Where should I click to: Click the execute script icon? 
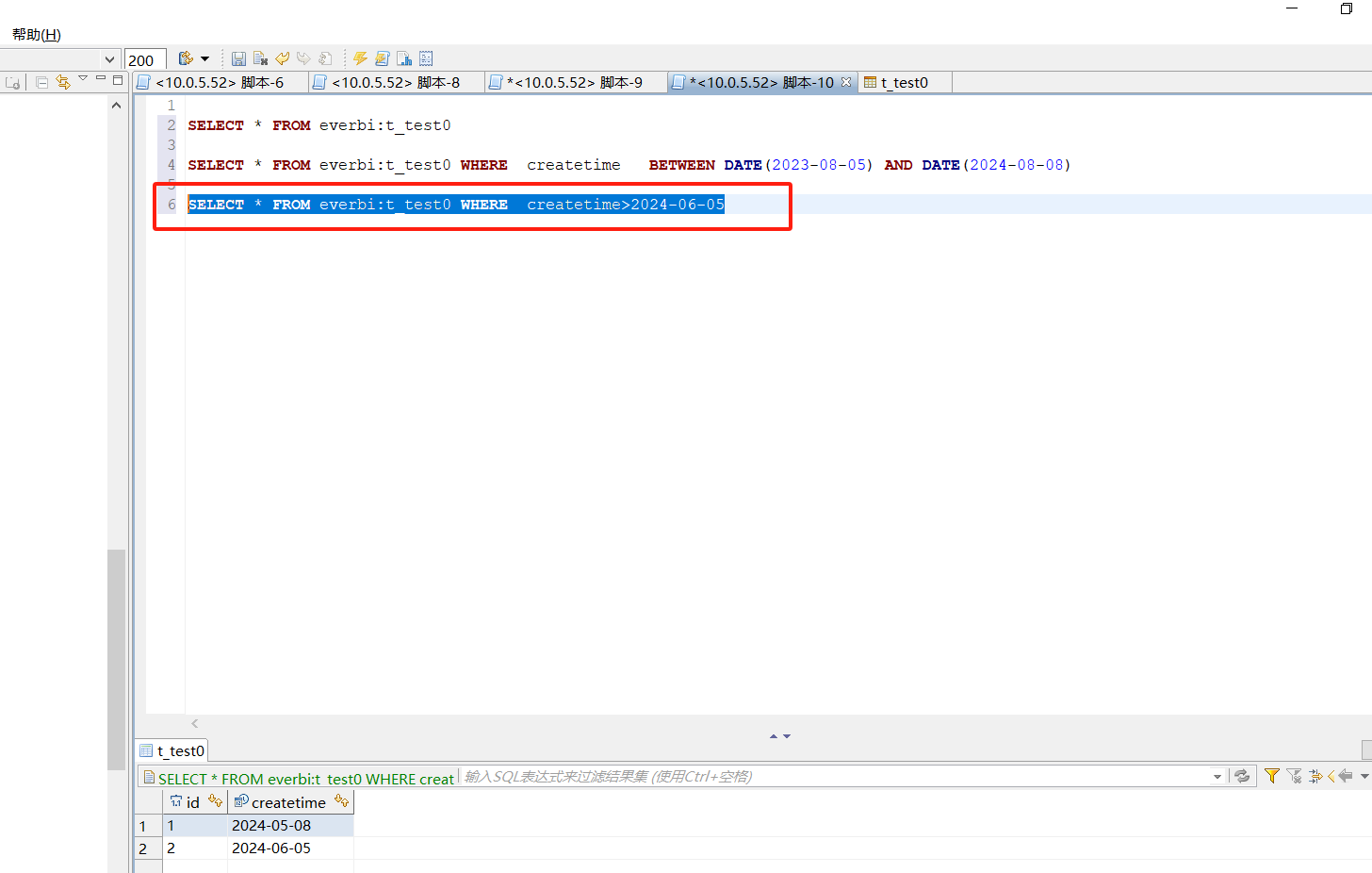382,58
